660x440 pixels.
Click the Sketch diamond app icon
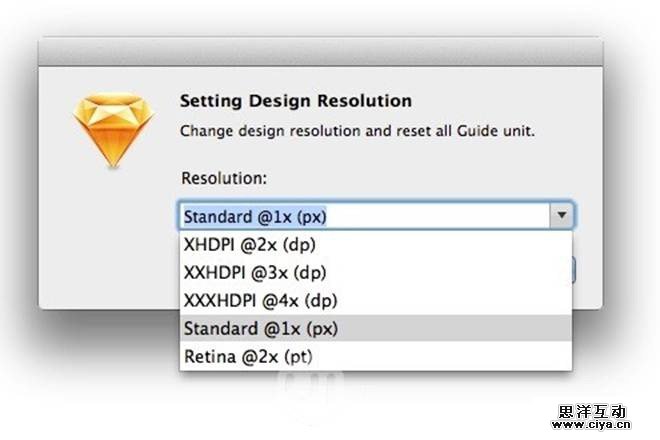point(111,129)
